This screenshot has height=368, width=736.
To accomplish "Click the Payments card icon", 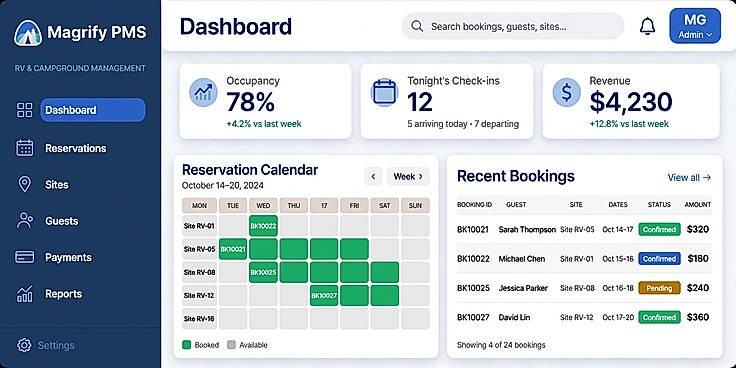I will pyautogui.click(x=24, y=257).
